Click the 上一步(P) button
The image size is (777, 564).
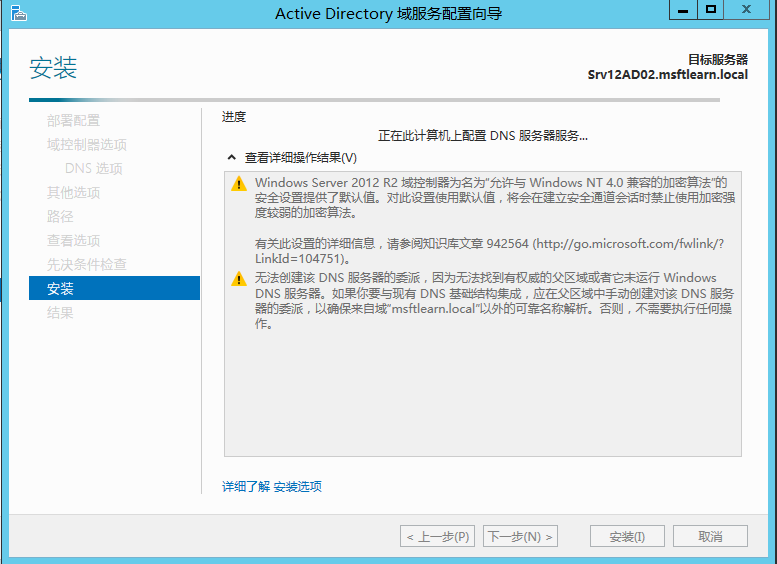(x=438, y=536)
